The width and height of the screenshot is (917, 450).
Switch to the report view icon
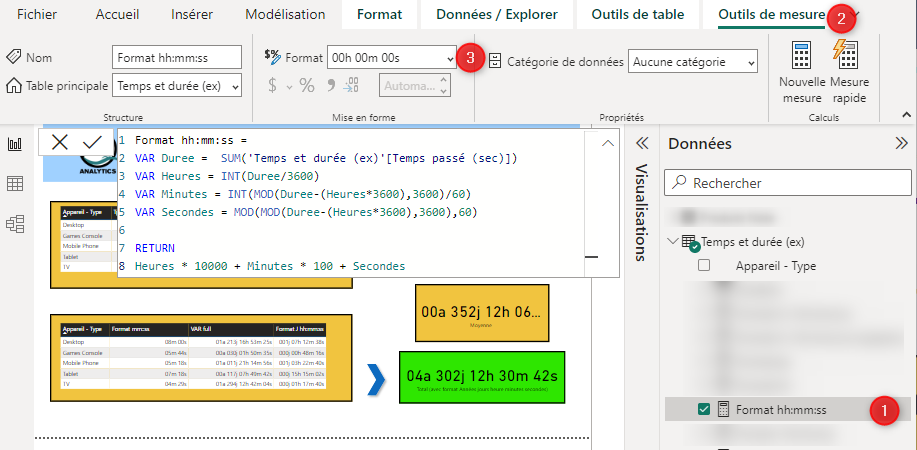(x=15, y=145)
